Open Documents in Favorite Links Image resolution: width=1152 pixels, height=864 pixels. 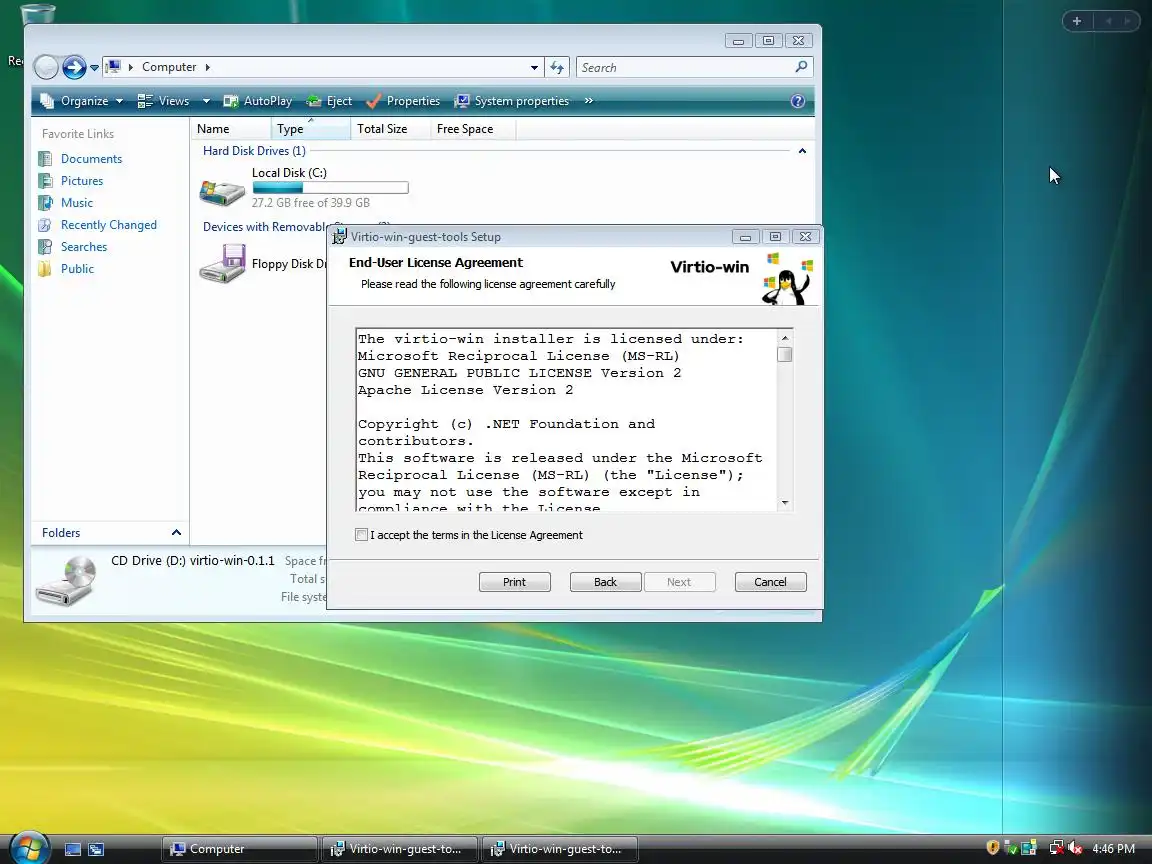[x=91, y=159]
